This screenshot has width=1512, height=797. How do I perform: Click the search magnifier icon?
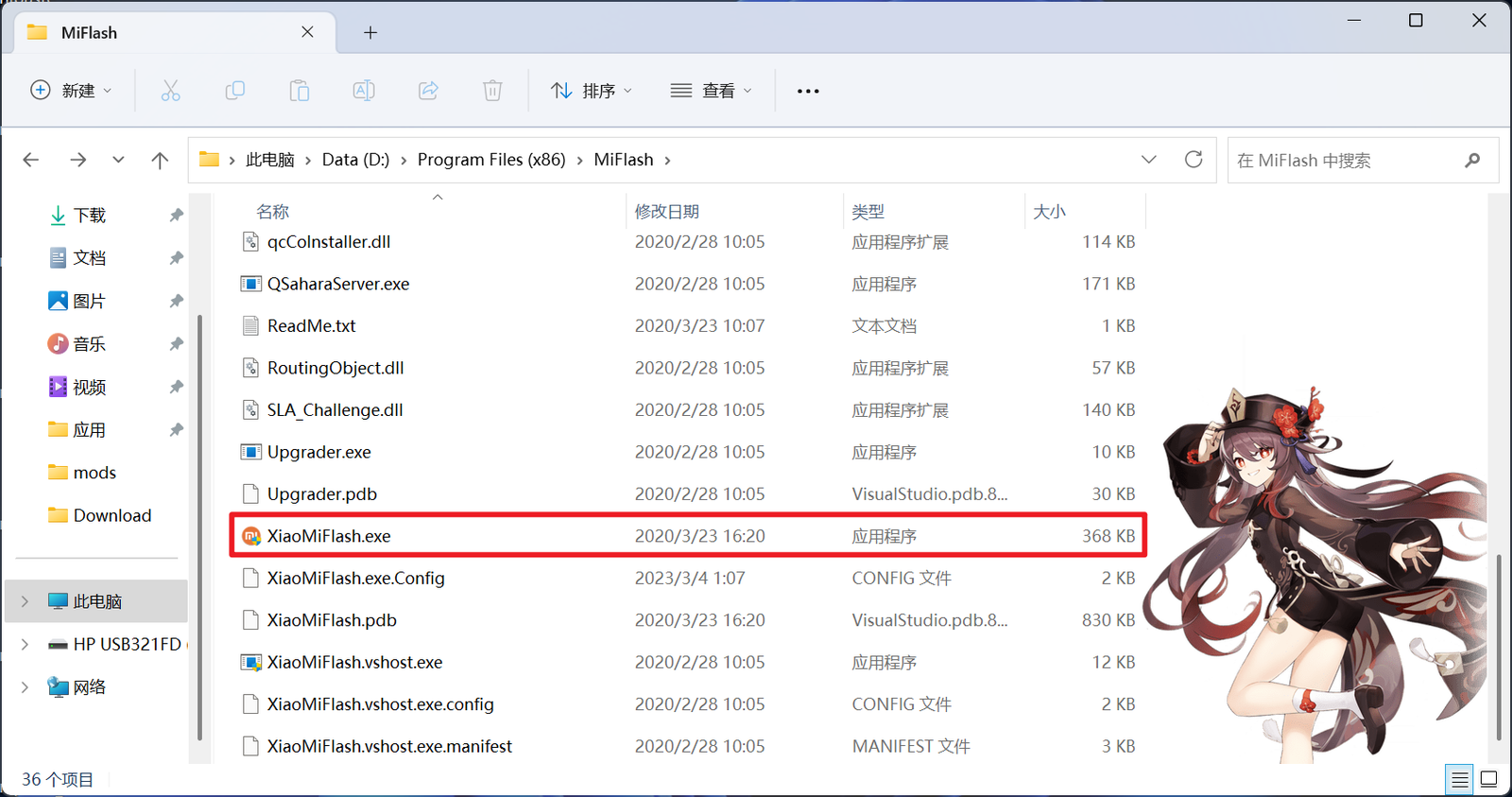[x=1472, y=160]
